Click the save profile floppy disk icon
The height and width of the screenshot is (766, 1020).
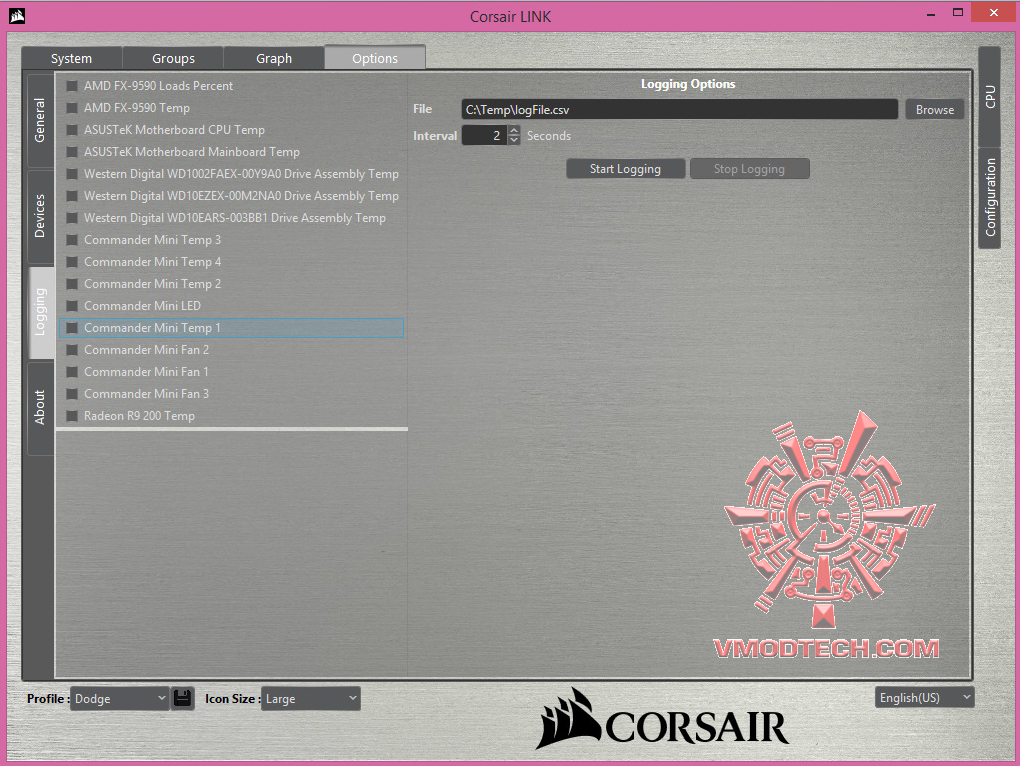pyautogui.click(x=183, y=698)
